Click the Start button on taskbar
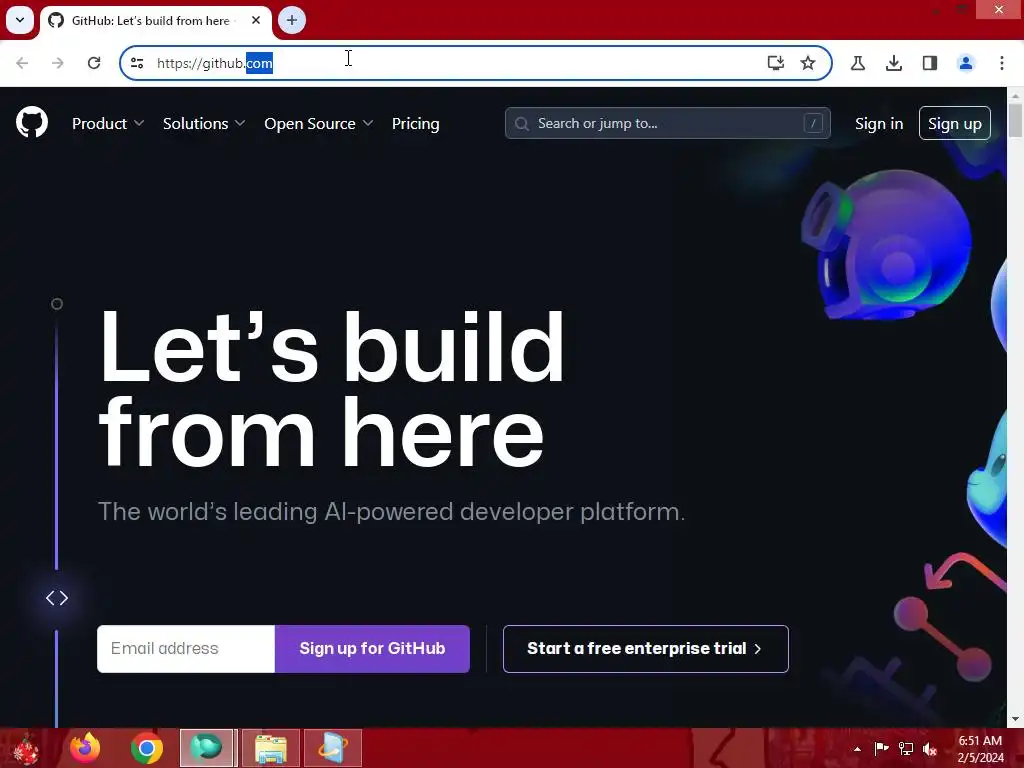Viewport: 1024px width, 768px height. click(x=25, y=748)
